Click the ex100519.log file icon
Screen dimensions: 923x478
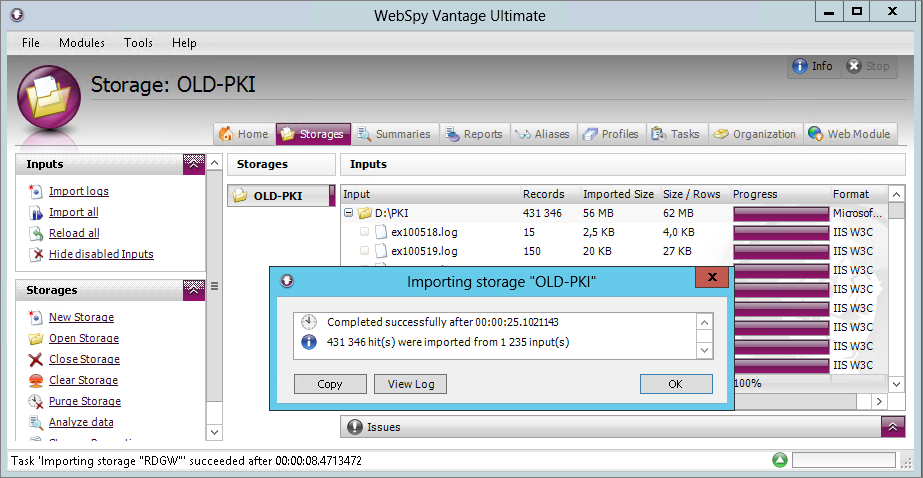pos(381,251)
